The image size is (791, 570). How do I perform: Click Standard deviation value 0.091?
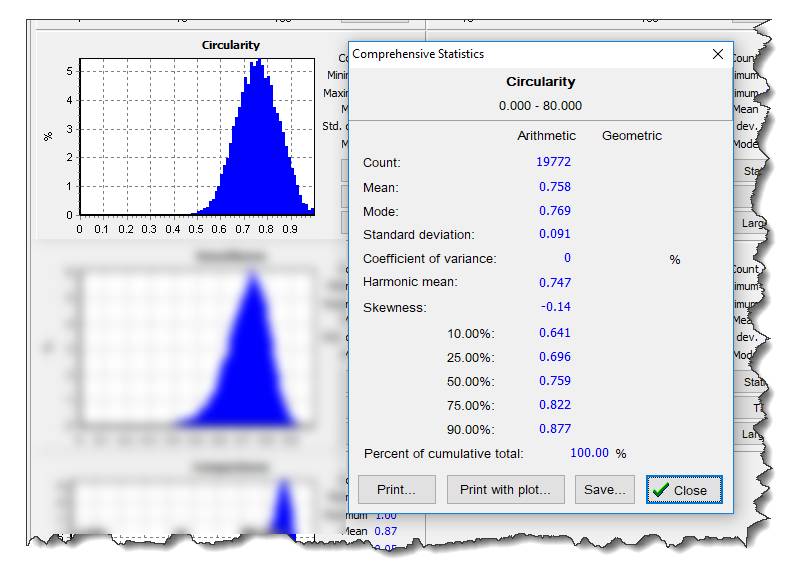click(555, 234)
